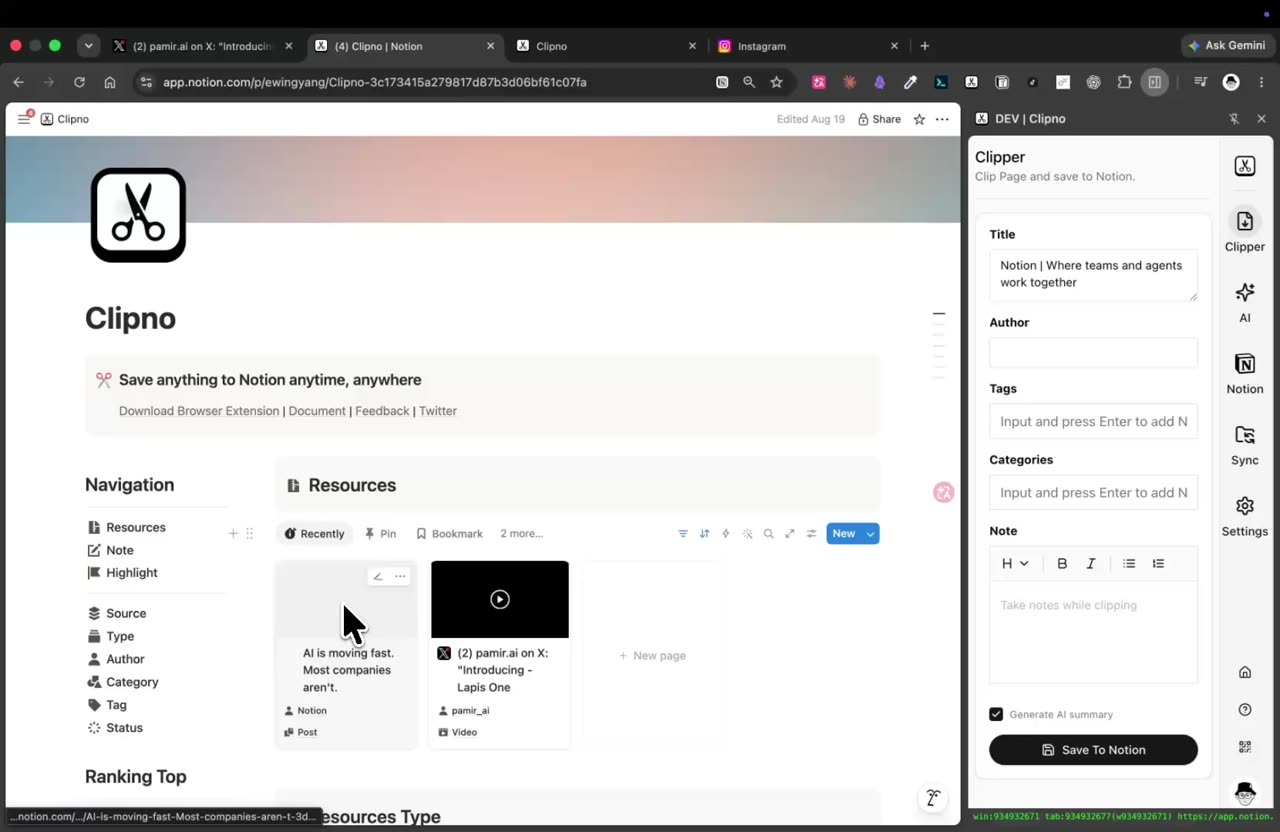Open database view settings icon
The width and height of the screenshot is (1280, 832).
811,534
